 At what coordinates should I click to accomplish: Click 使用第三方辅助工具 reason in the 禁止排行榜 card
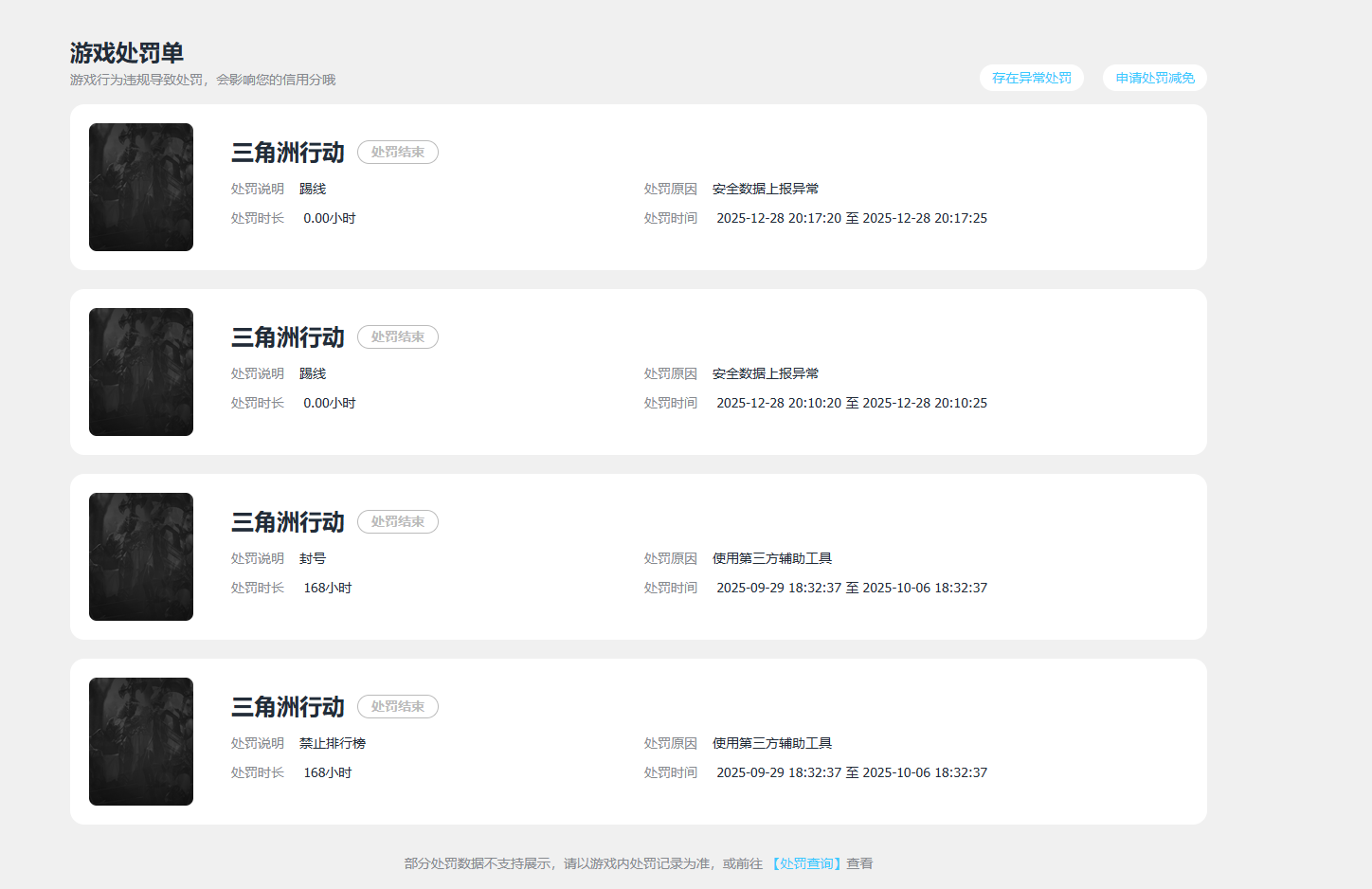pos(772,743)
